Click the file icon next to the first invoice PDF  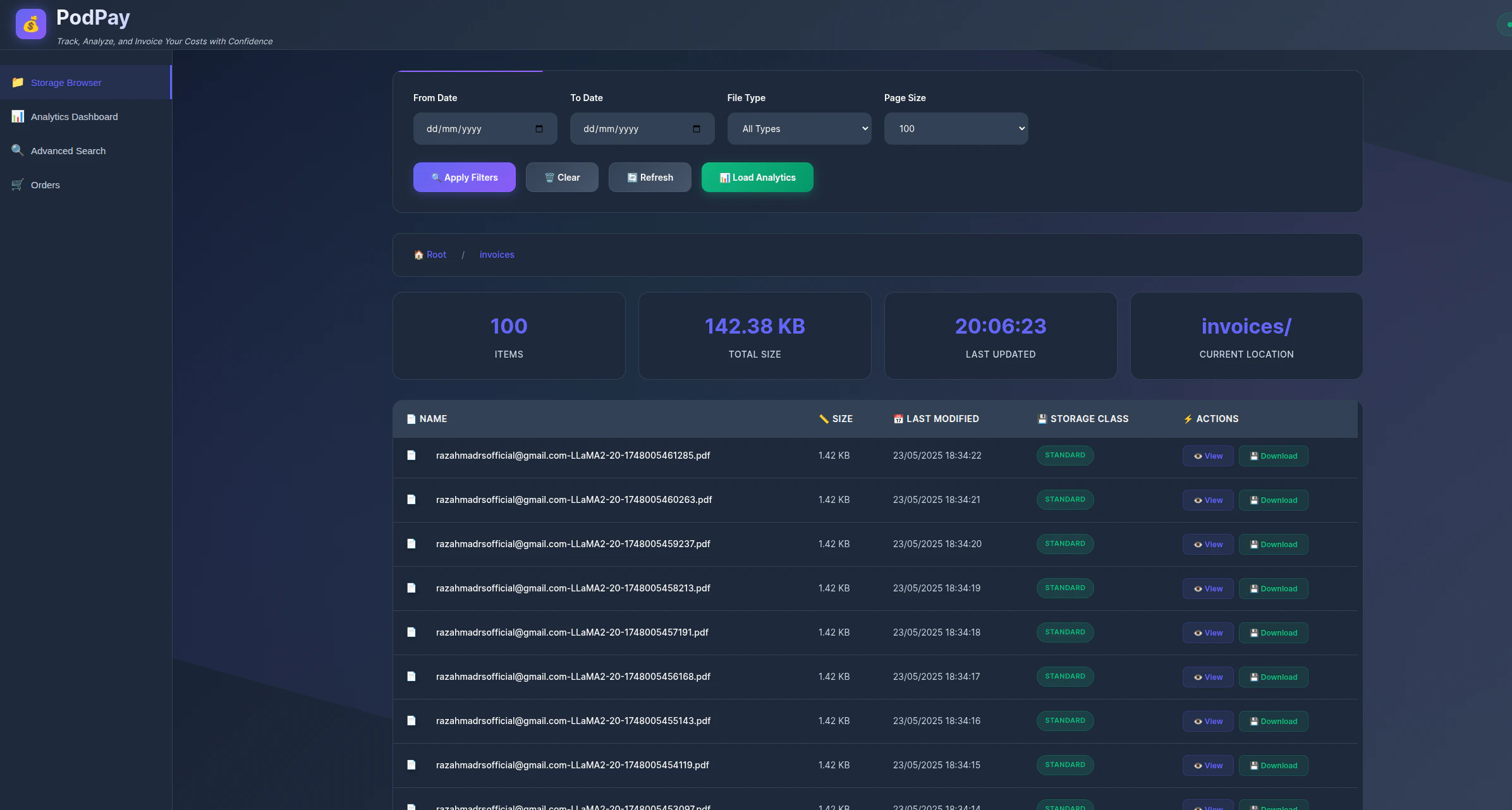pos(412,456)
